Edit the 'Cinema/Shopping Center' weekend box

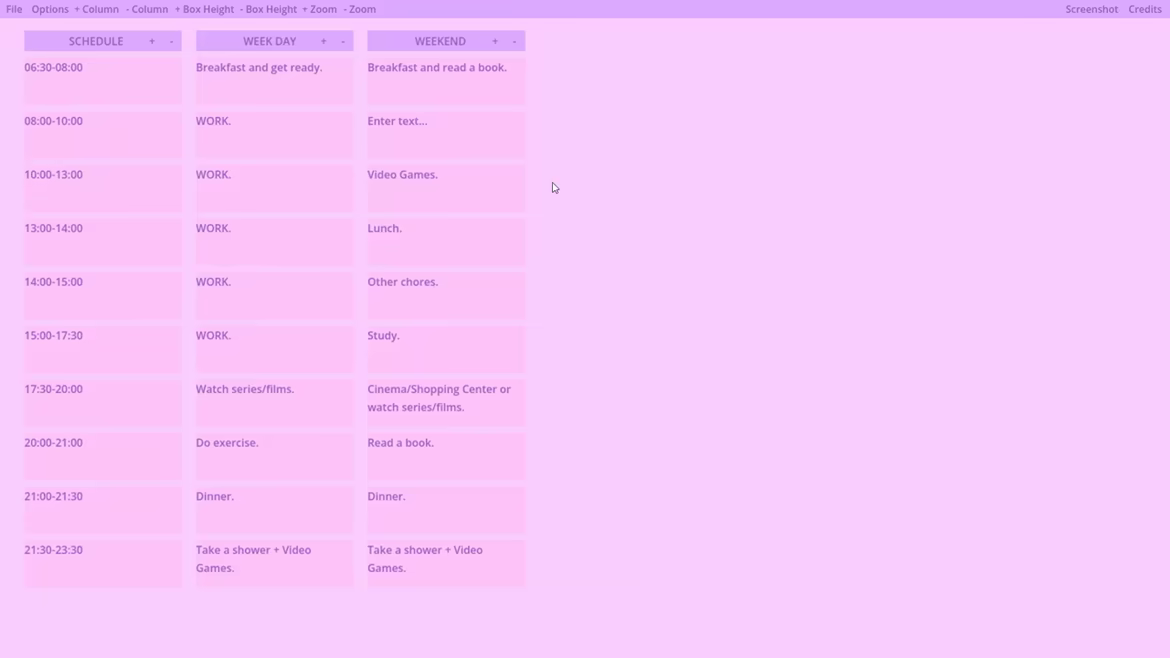click(446, 404)
